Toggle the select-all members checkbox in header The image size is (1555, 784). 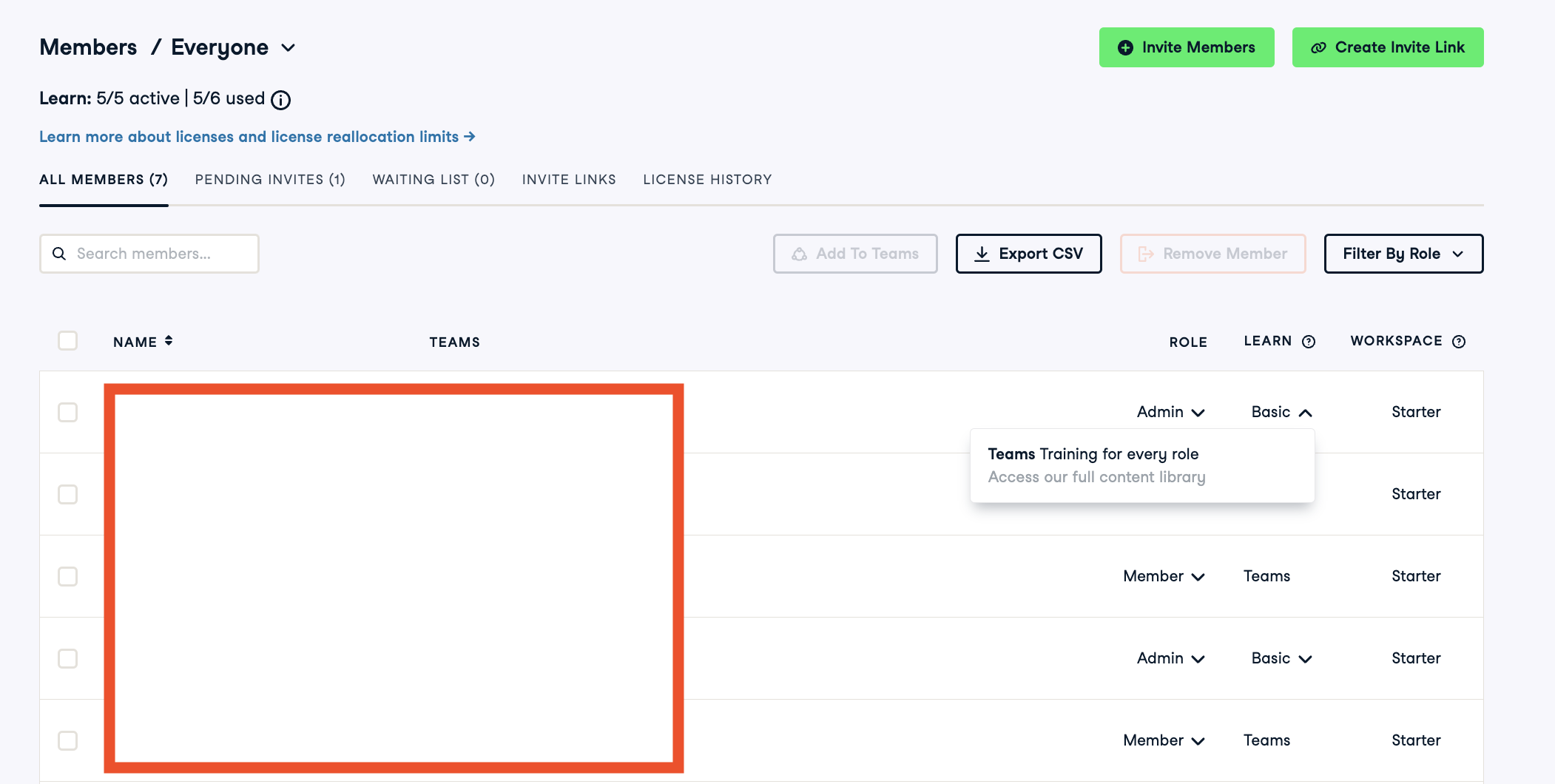68,341
